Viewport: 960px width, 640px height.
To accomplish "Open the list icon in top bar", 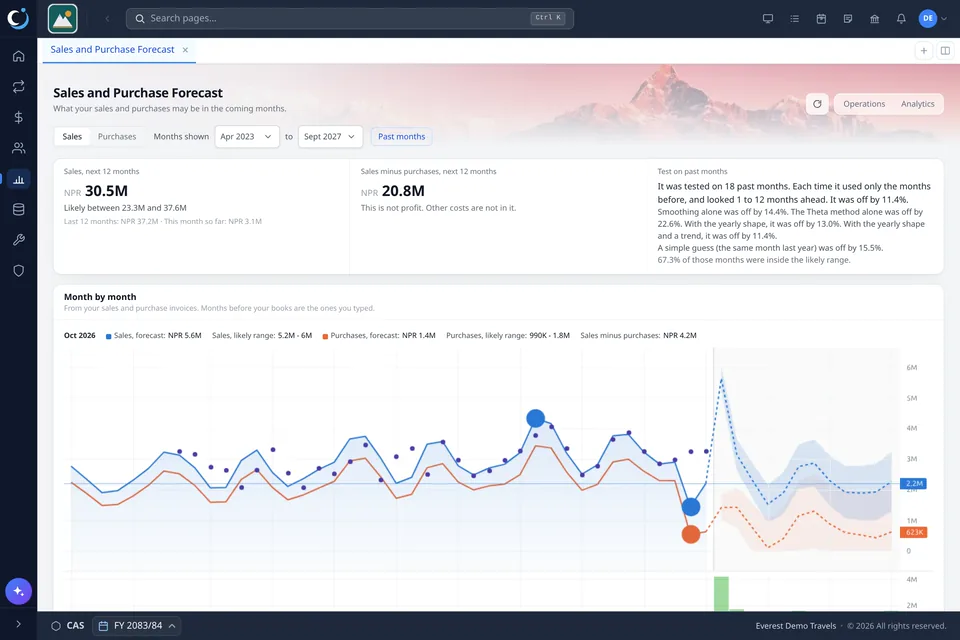I will click(795, 18).
